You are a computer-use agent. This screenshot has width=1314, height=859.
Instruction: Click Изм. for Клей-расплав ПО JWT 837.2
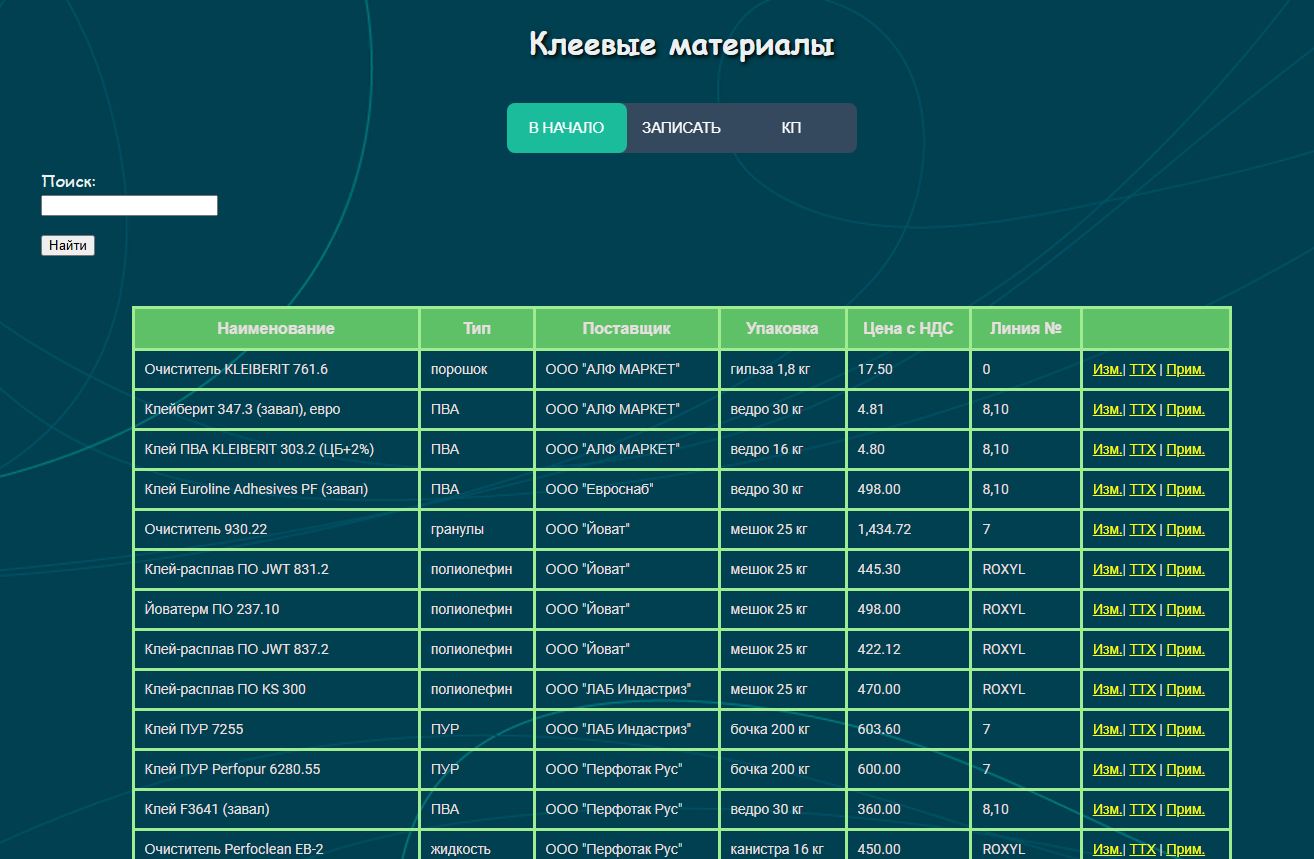point(1107,649)
